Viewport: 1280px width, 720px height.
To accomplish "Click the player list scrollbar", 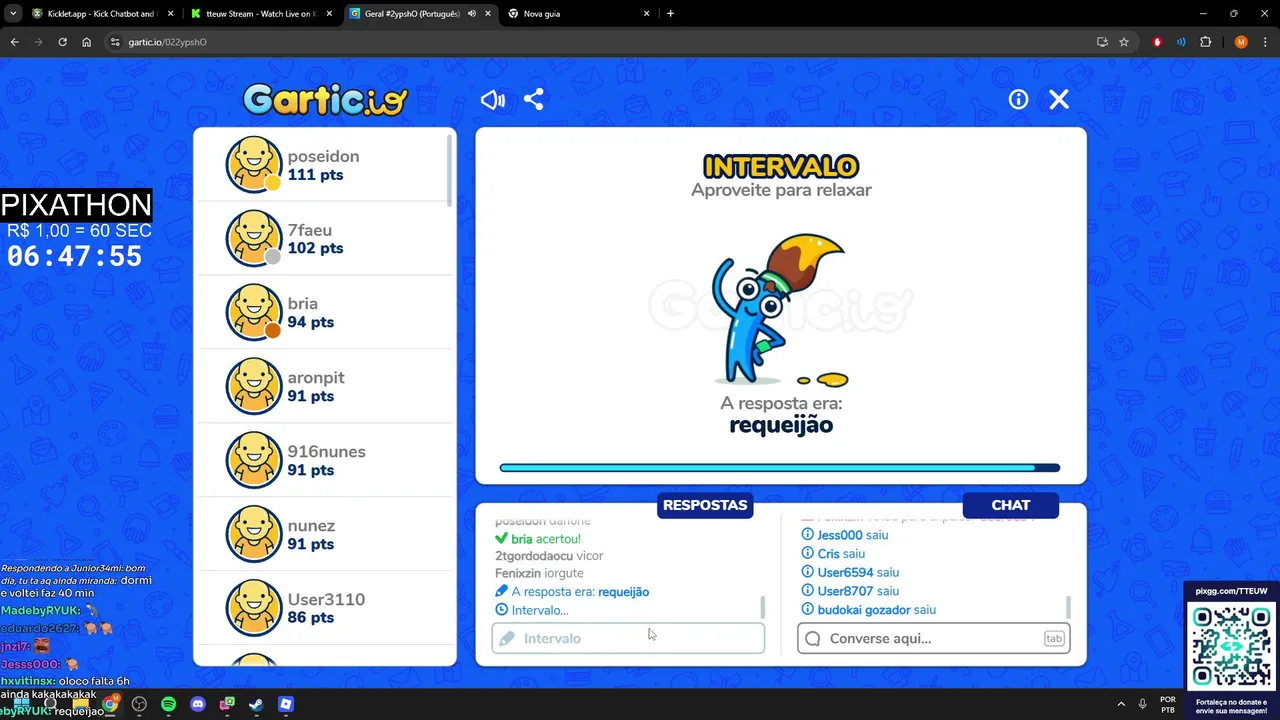I will click(449, 172).
